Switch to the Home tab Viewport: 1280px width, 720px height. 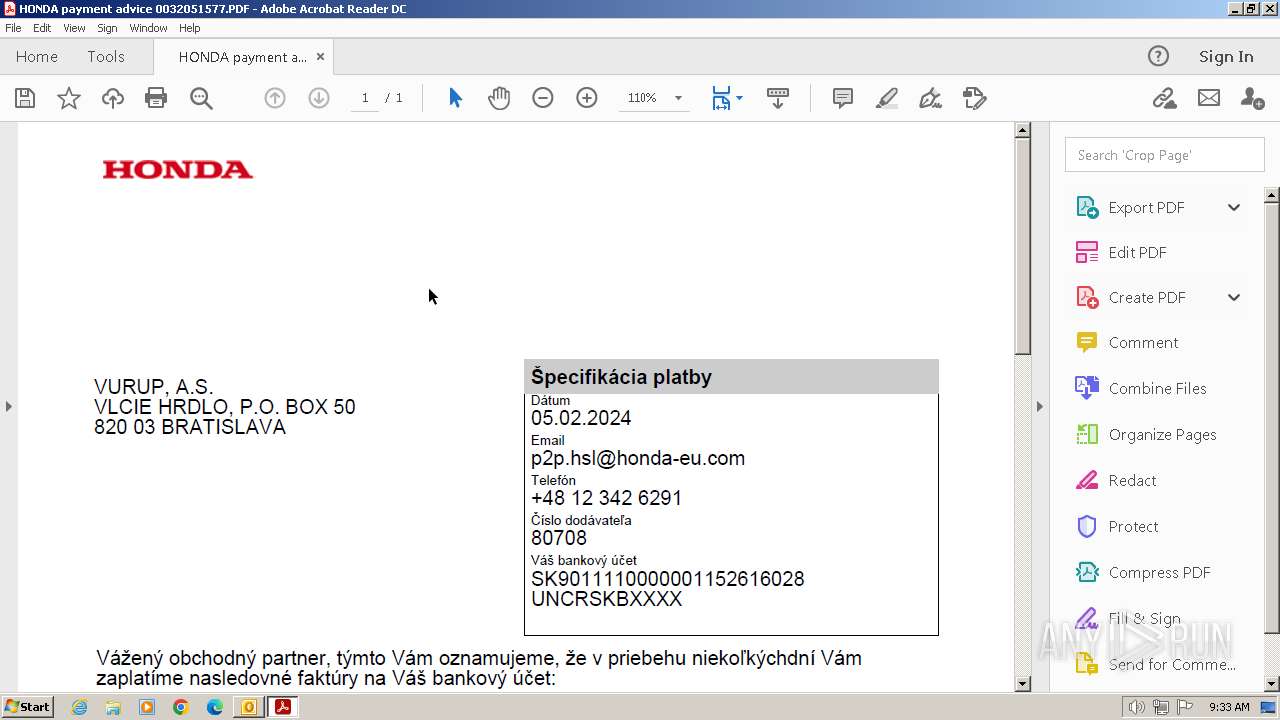coord(37,57)
